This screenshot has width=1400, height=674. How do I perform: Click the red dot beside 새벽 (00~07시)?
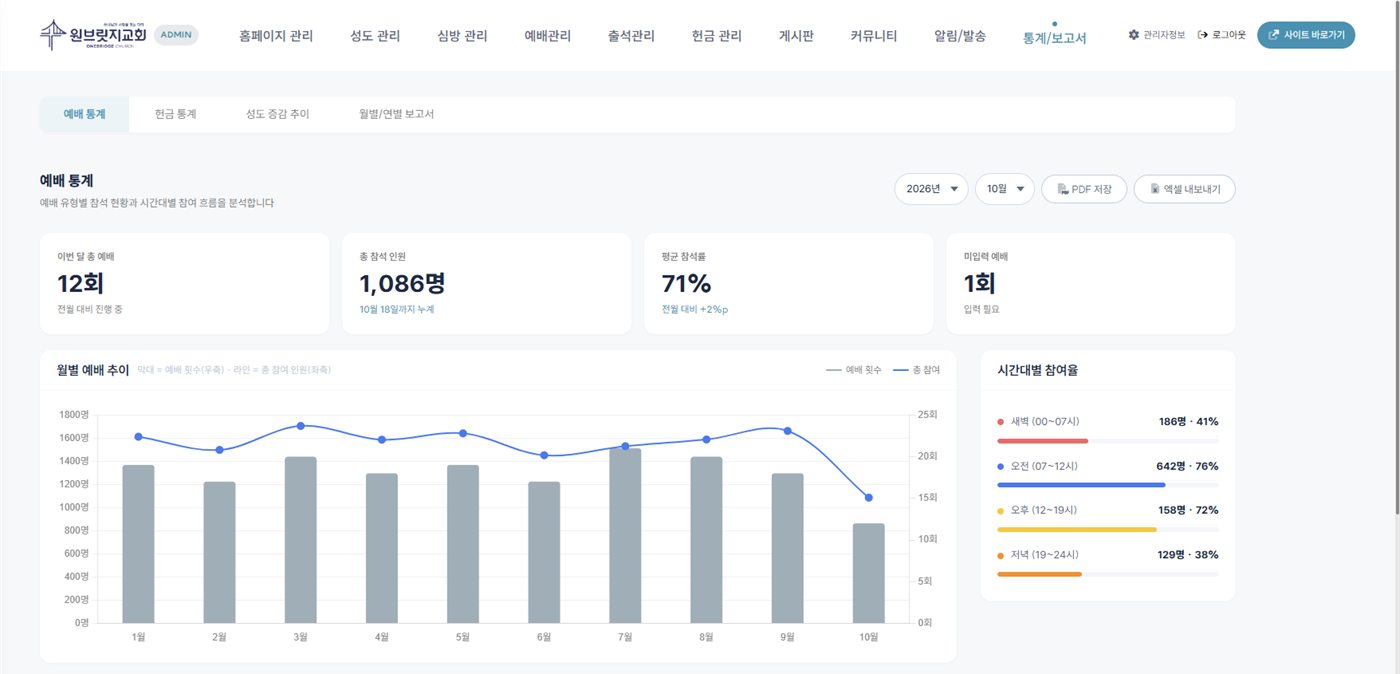1001,422
